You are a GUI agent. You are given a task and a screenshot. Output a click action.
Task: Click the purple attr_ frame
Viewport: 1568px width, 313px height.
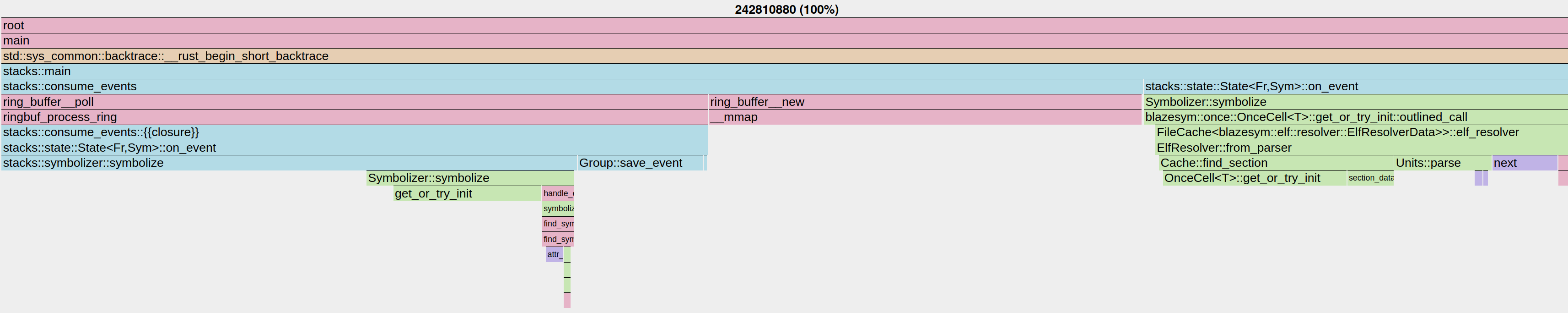[554, 254]
